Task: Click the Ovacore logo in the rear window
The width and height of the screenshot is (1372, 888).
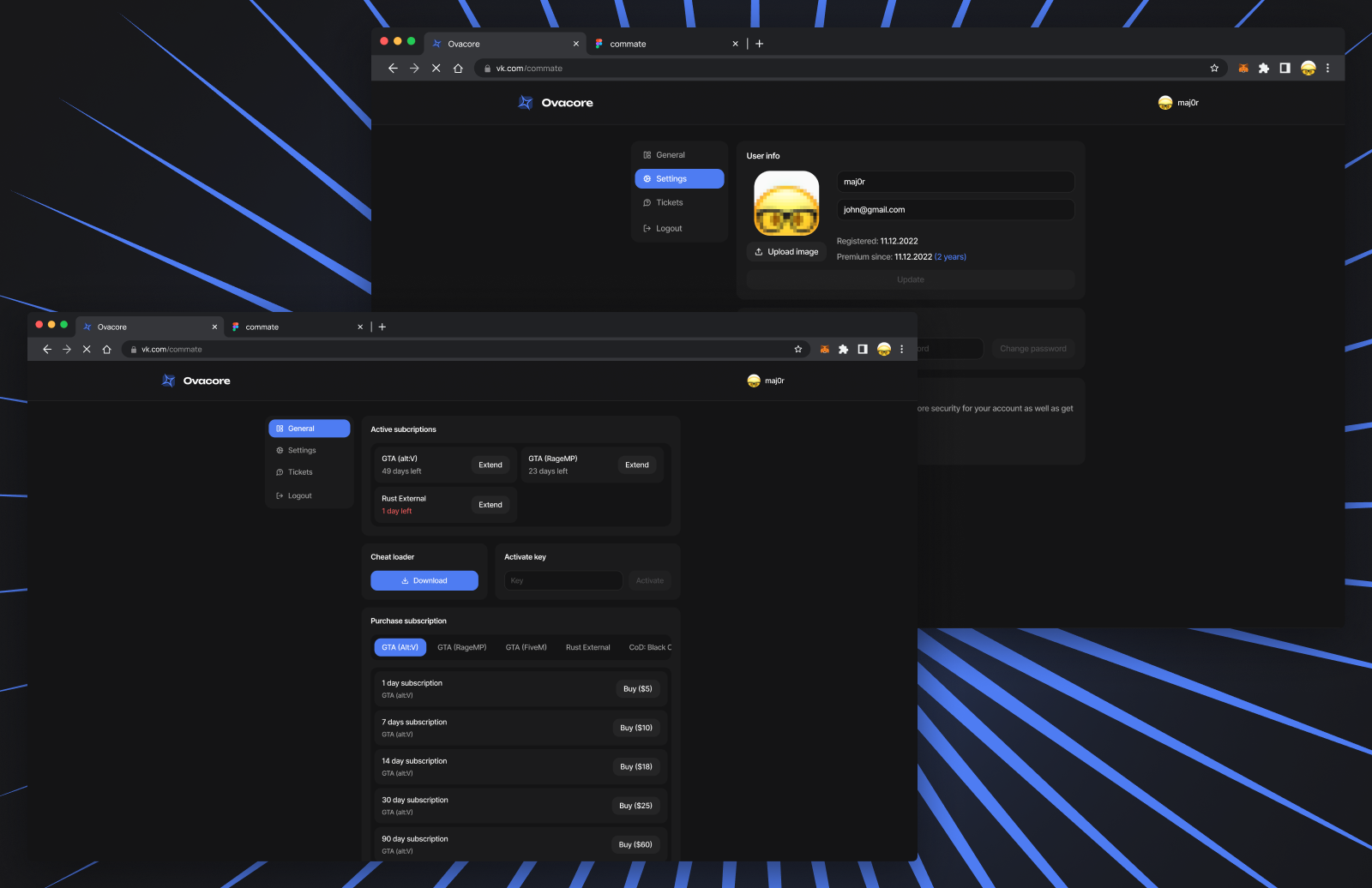Action: pyautogui.click(x=556, y=103)
